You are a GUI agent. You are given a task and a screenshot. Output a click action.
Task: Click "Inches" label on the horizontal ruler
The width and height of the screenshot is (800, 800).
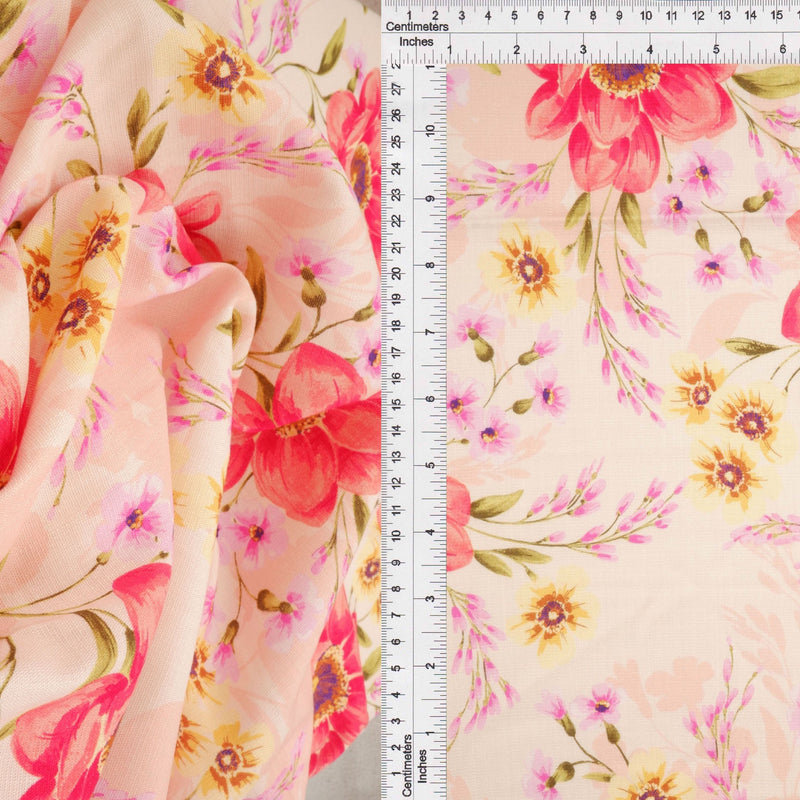pyautogui.click(x=416, y=42)
